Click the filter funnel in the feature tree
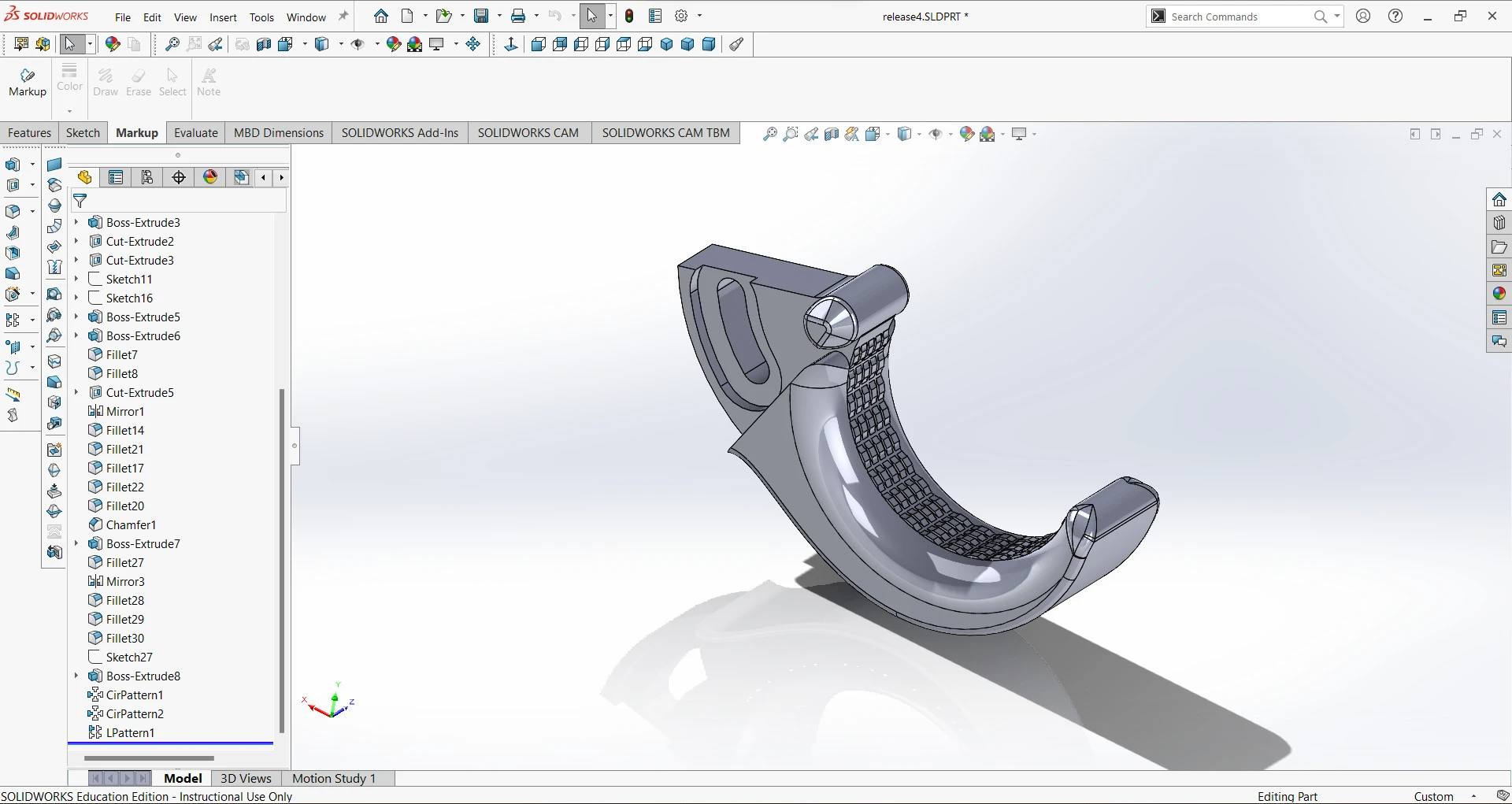 [x=80, y=201]
